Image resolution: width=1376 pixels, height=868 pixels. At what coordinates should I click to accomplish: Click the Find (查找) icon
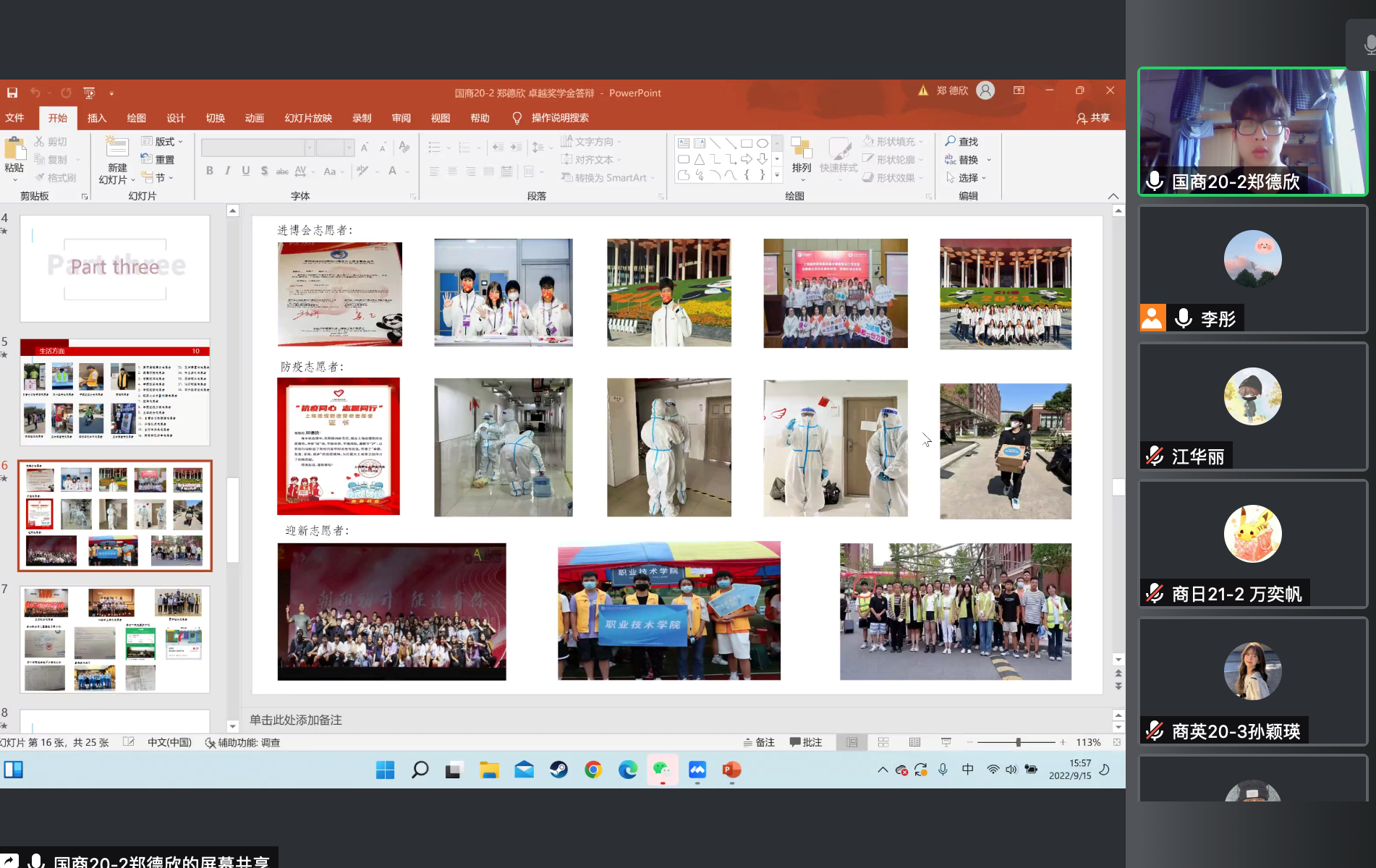coord(961,142)
